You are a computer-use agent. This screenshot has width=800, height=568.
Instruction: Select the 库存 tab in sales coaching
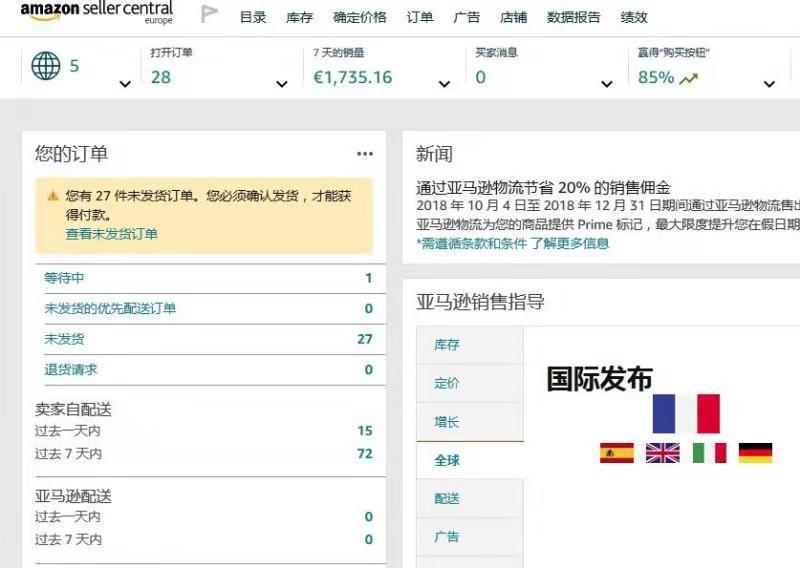(x=470, y=345)
